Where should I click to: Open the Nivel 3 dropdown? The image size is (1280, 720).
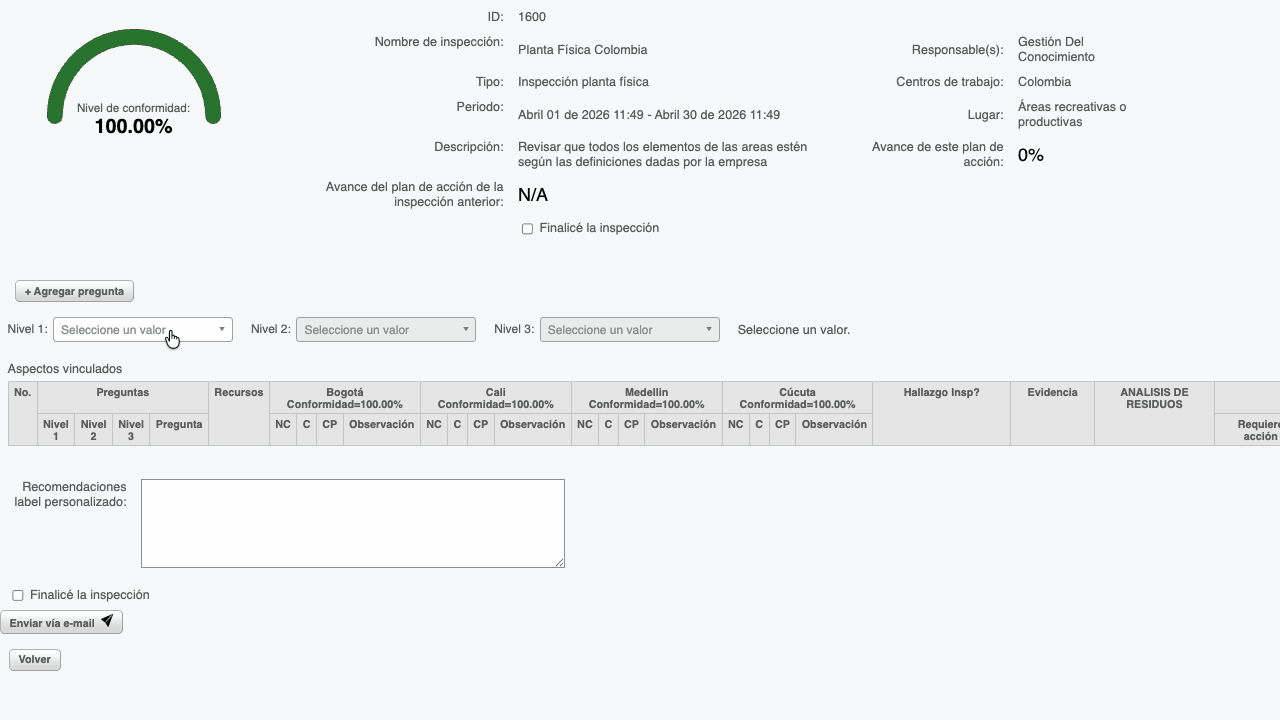pyautogui.click(x=629, y=329)
